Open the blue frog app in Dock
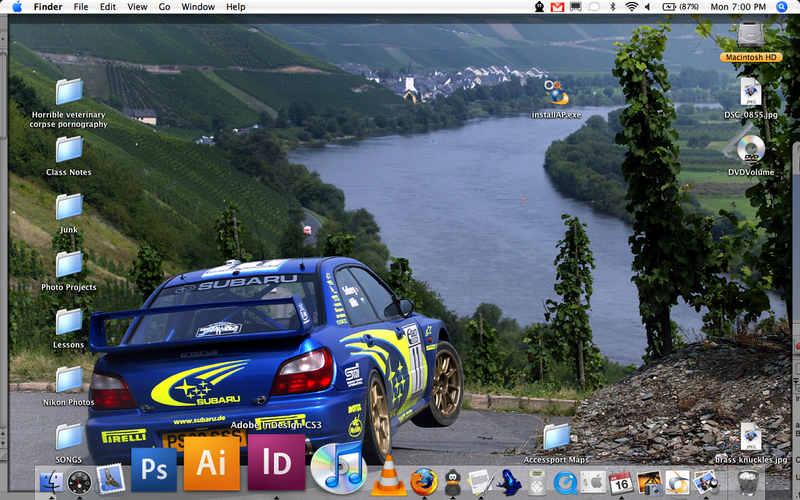This screenshot has width=800, height=500. click(x=509, y=482)
